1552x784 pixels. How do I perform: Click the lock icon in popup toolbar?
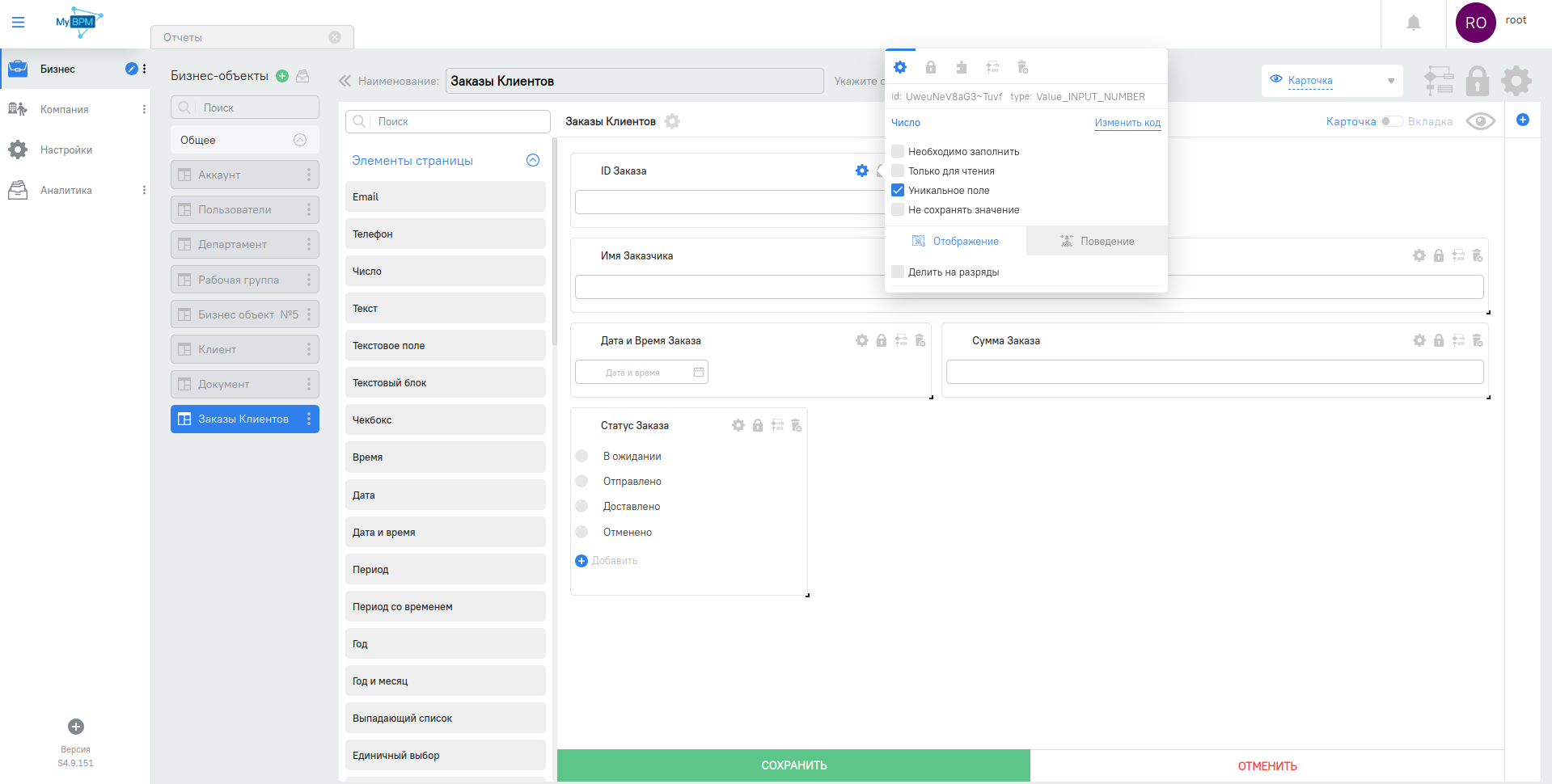pyautogui.click(x=931, y=67)
